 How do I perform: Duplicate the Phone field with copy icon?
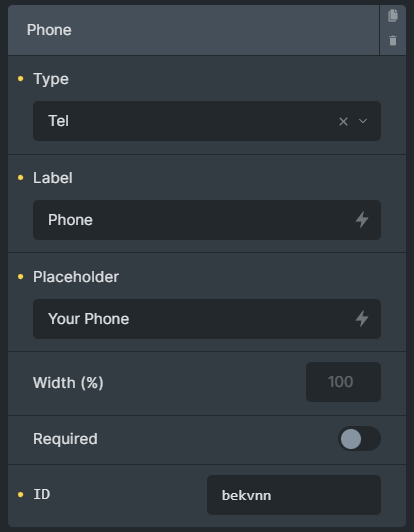point(393,16)
